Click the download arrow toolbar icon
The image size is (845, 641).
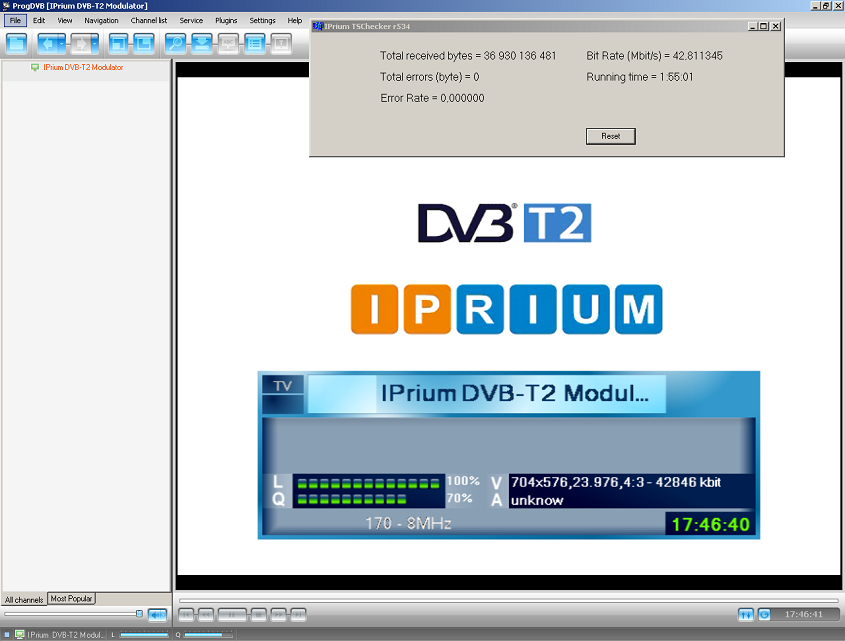point(202,43)
